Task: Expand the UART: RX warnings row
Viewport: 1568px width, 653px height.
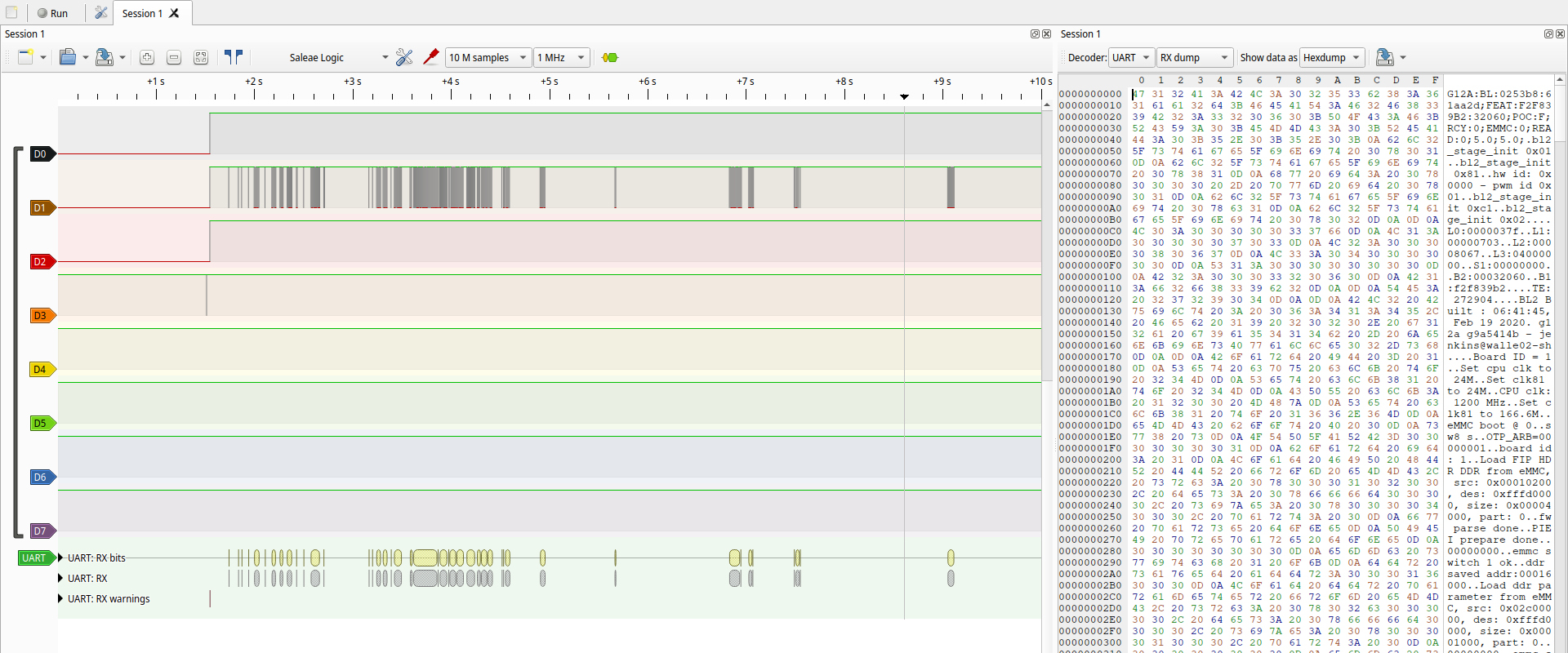Action: click(x=60, y=598)
